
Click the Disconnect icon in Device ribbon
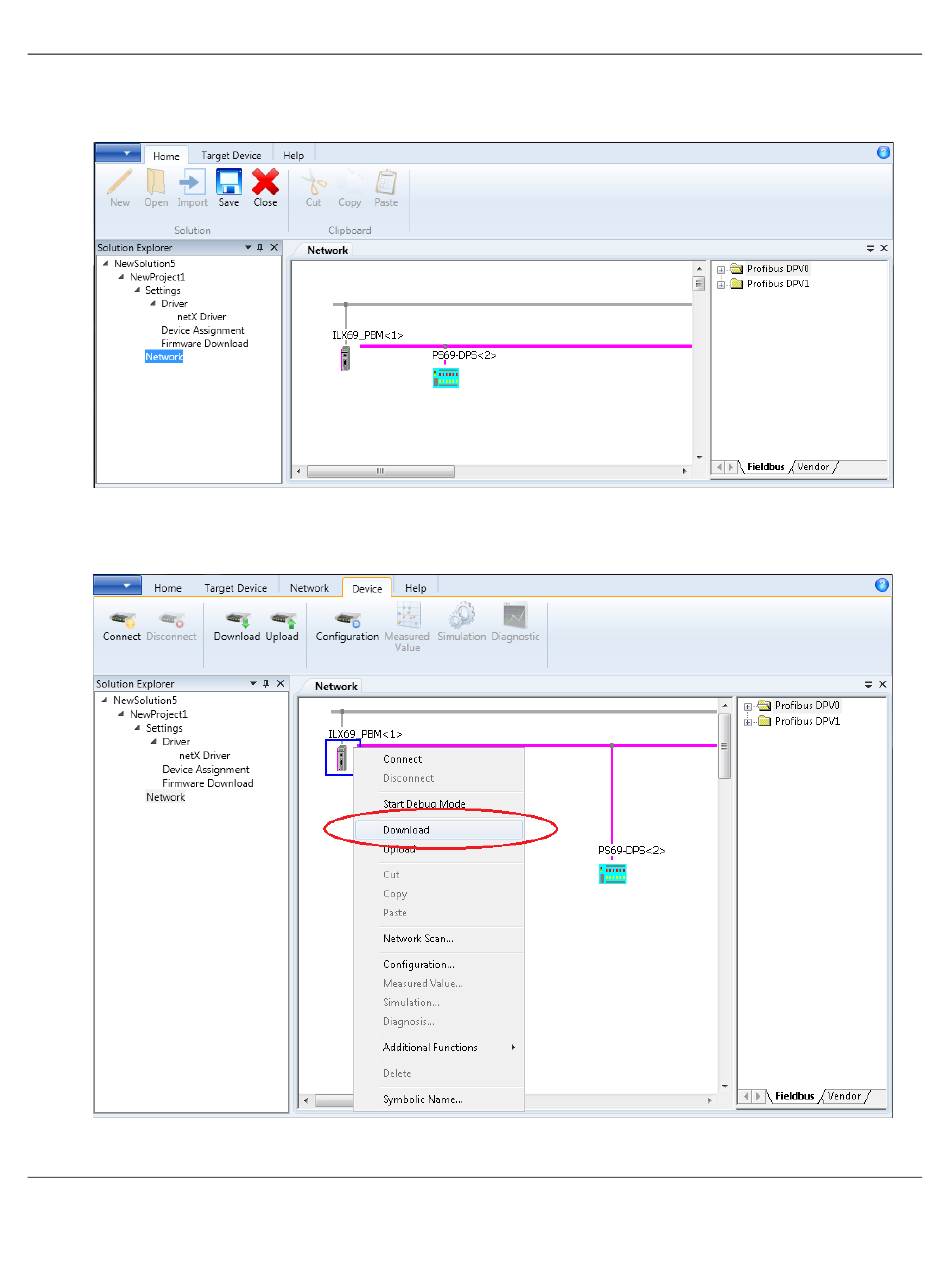pyautogui.click(x=171, y=618)
